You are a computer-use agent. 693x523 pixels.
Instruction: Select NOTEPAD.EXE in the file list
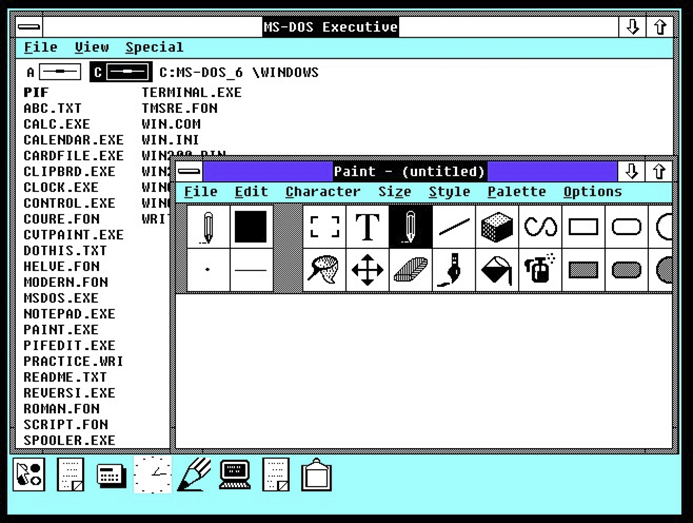[x=69, y=314]
